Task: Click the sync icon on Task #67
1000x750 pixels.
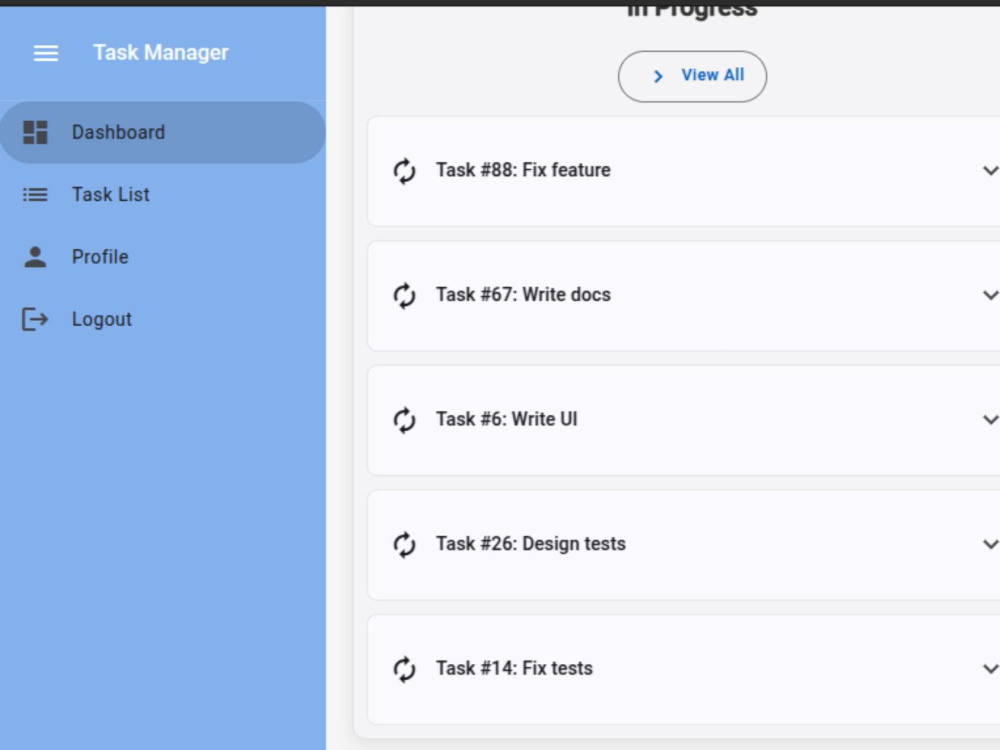Action: [x=404, y=295]
